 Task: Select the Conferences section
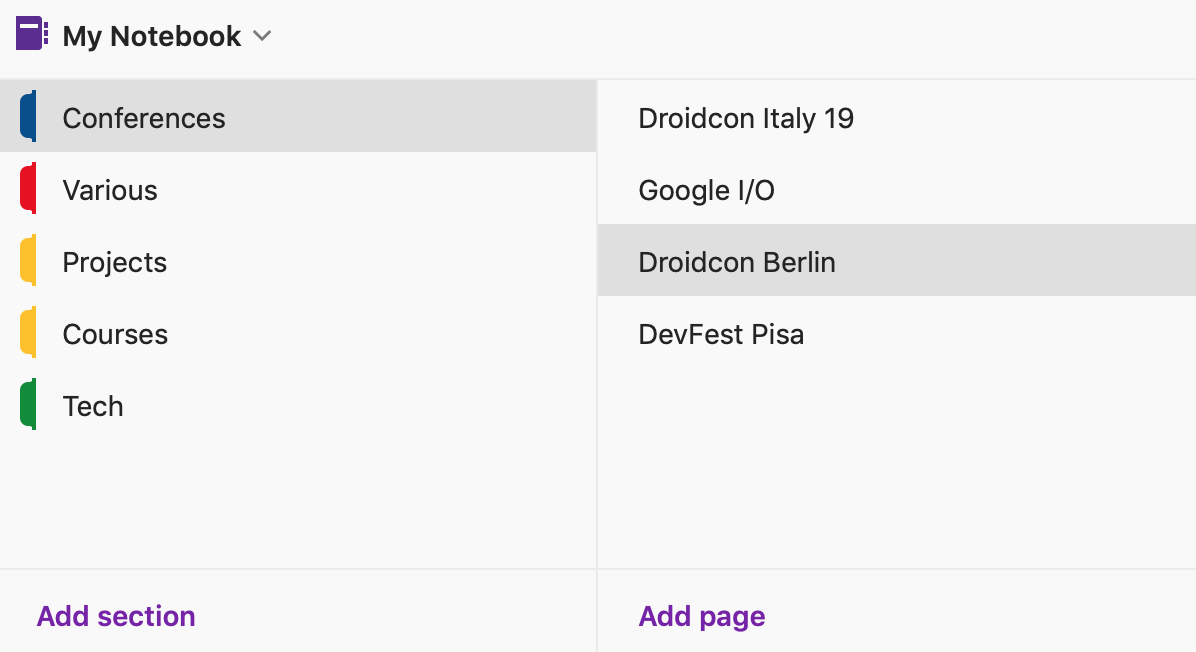point(297,116)
